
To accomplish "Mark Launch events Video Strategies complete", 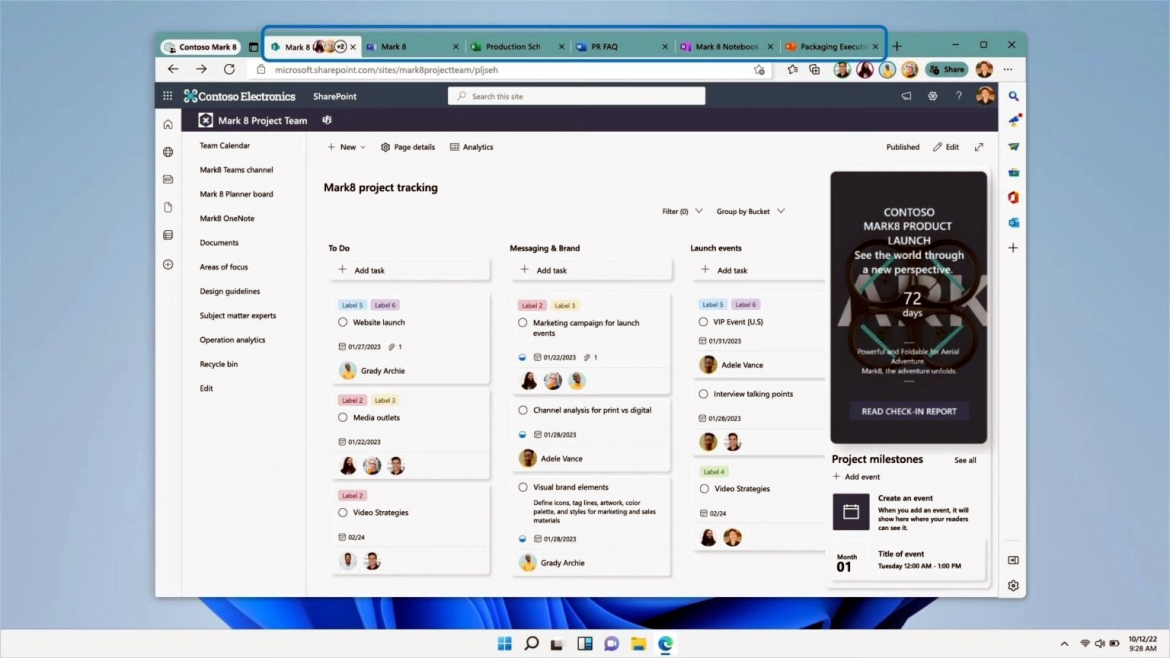I will [x=704, y=489].
